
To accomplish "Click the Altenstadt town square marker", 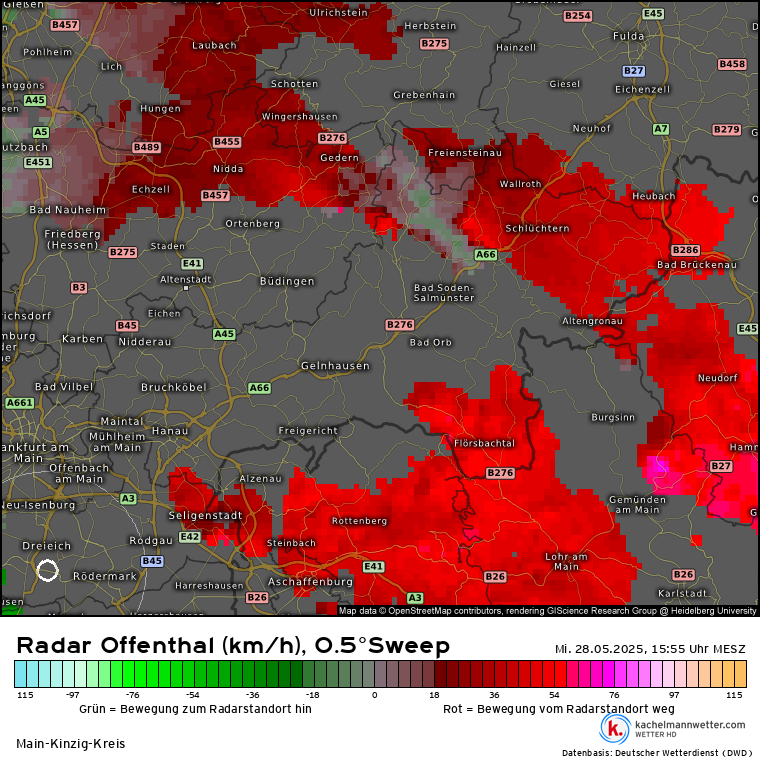I will (186, 288).
